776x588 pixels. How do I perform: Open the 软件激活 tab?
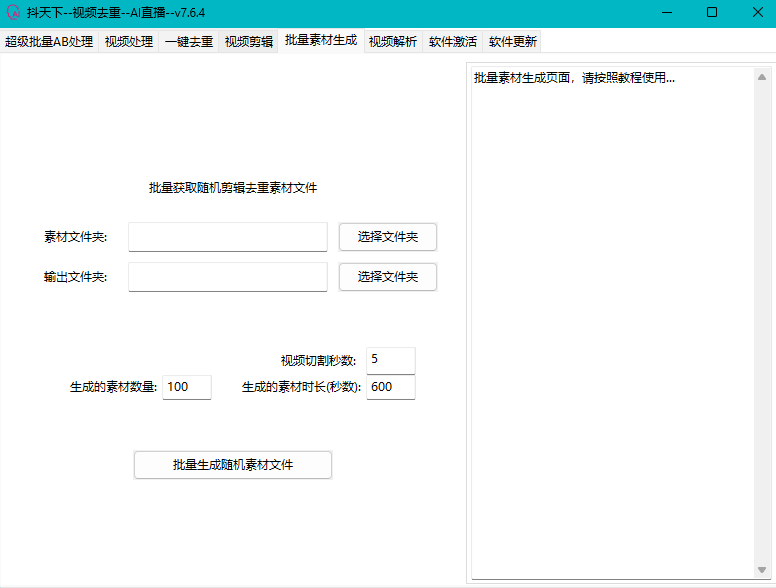[453, 42]
